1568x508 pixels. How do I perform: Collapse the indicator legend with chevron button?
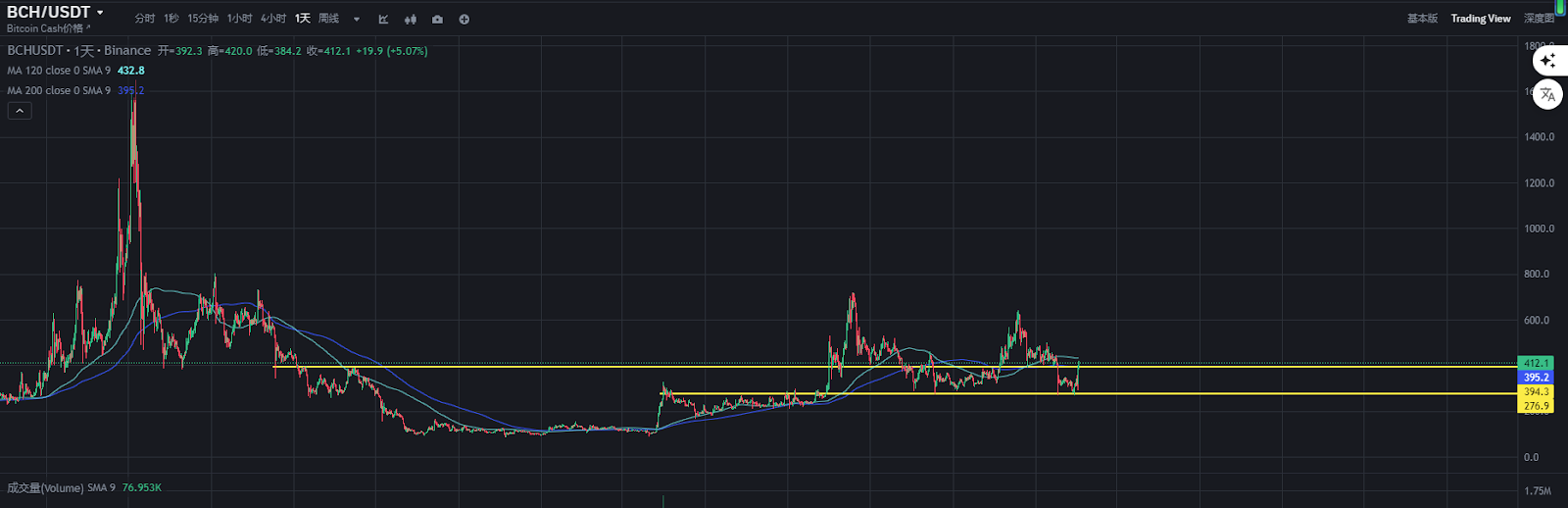(20, 111)
